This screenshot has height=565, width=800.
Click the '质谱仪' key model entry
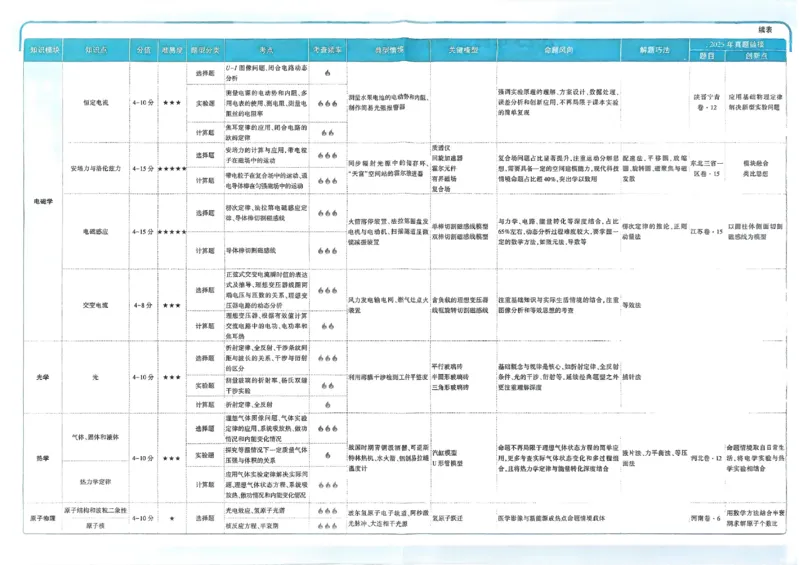pos(441,148)
